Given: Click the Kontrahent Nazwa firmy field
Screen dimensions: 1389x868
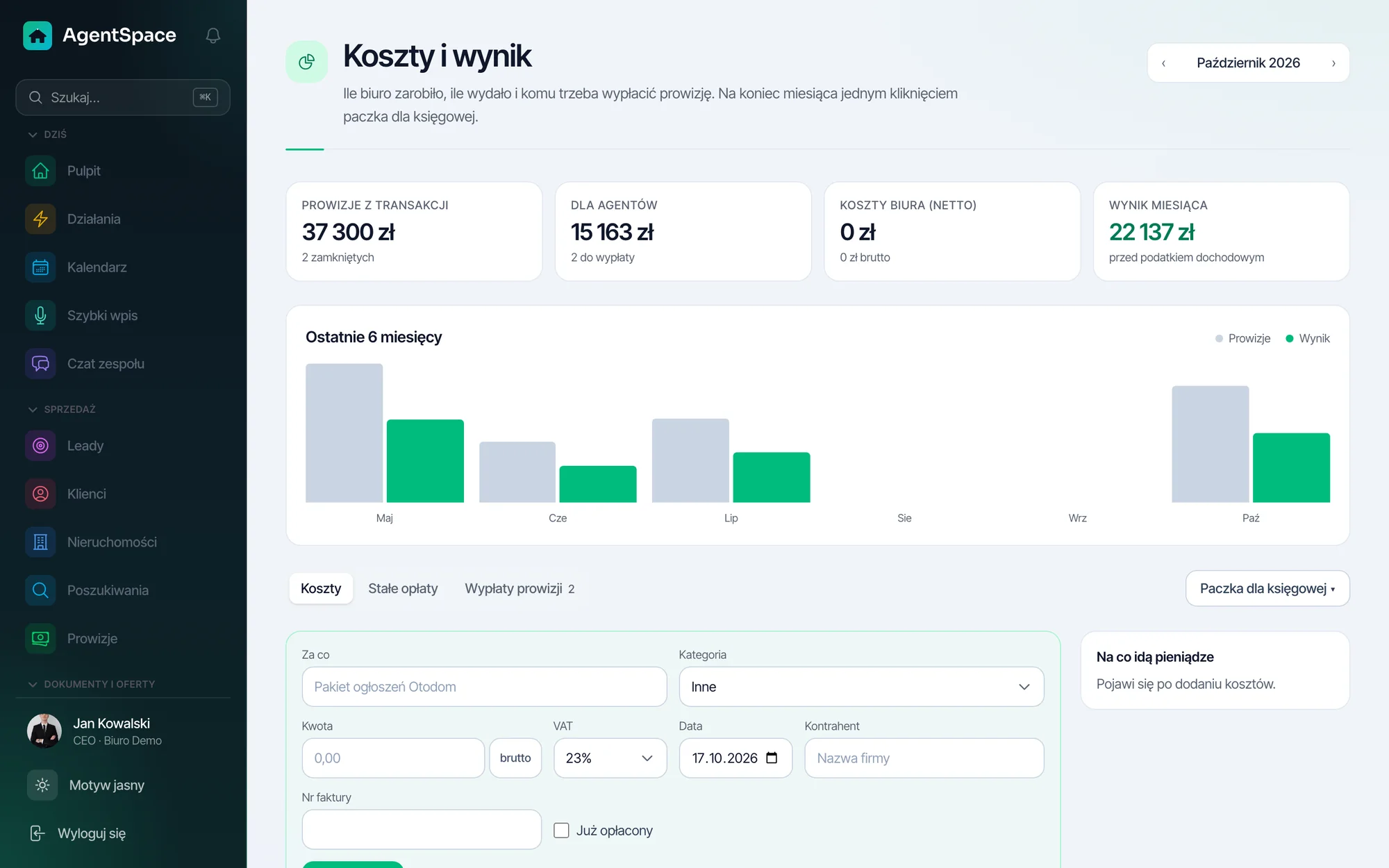Looking at the screenshot, I should (924, 758).
